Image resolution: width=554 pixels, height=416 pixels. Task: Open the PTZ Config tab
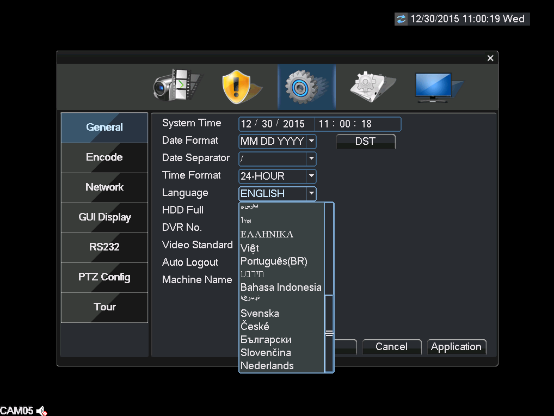(x=104, y=277)
